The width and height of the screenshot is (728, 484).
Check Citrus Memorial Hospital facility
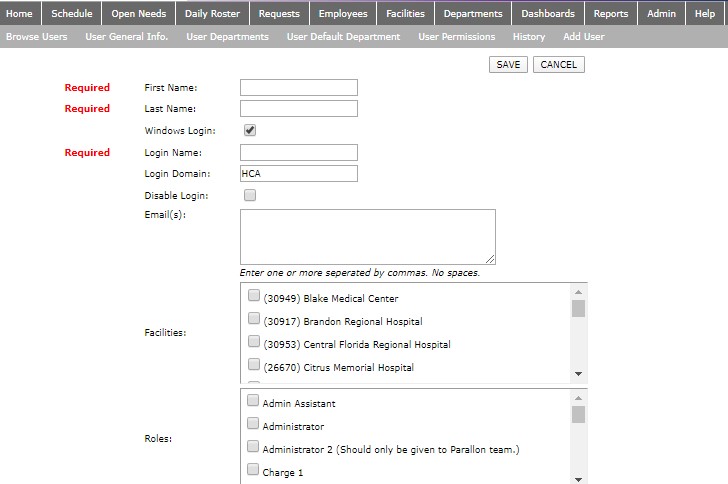click(254, 366)
